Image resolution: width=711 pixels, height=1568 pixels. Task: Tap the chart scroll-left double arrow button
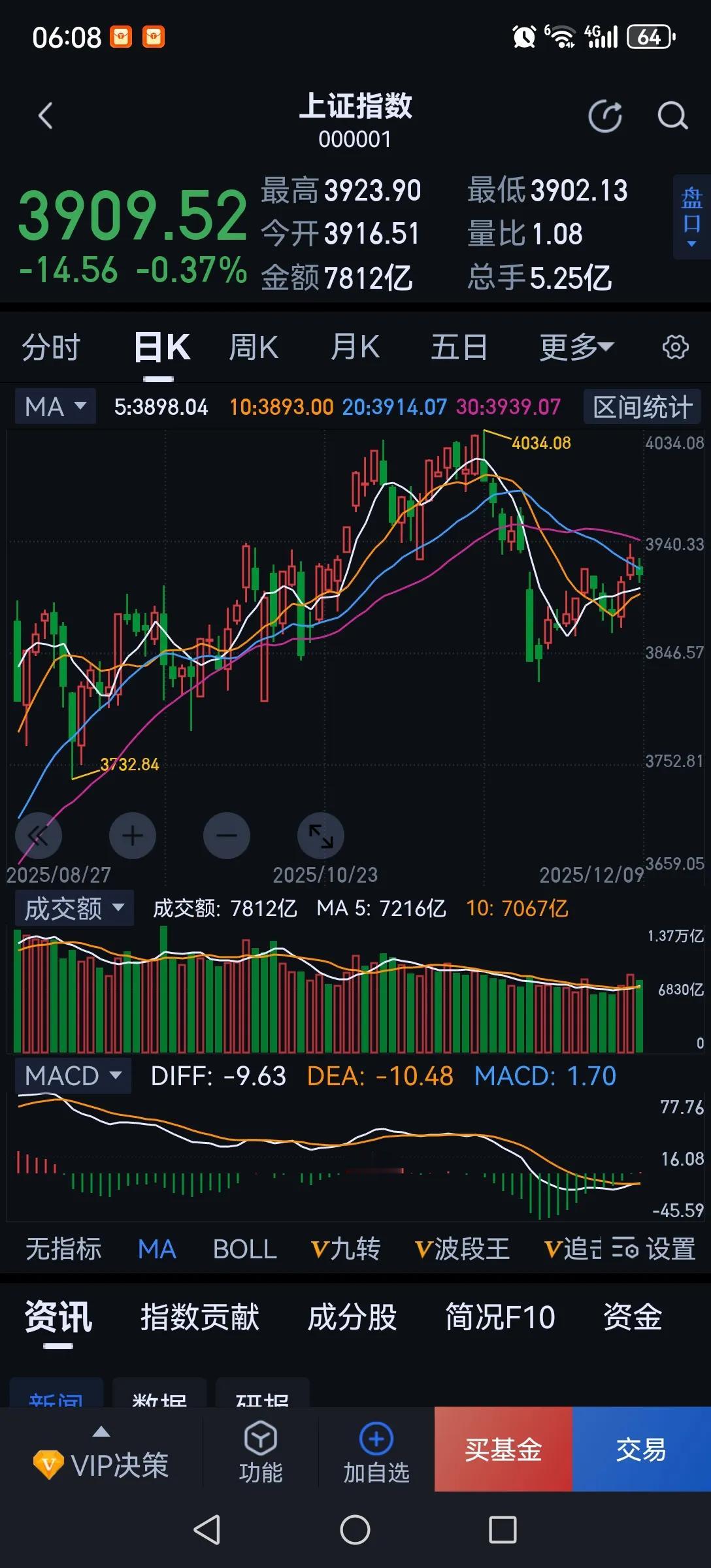pyautogui.click(x=39, y=836)
